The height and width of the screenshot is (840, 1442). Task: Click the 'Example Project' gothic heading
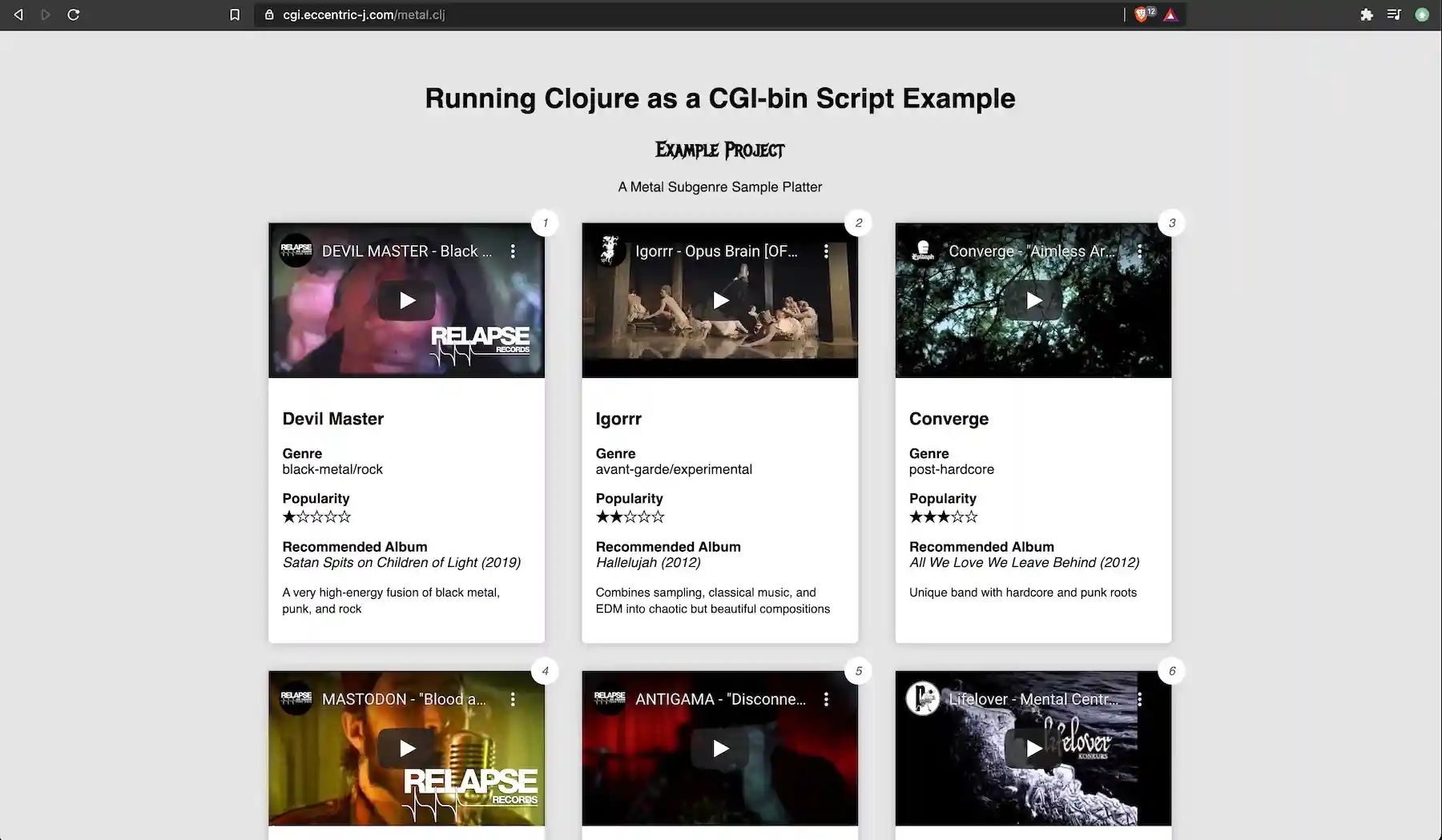720,150
